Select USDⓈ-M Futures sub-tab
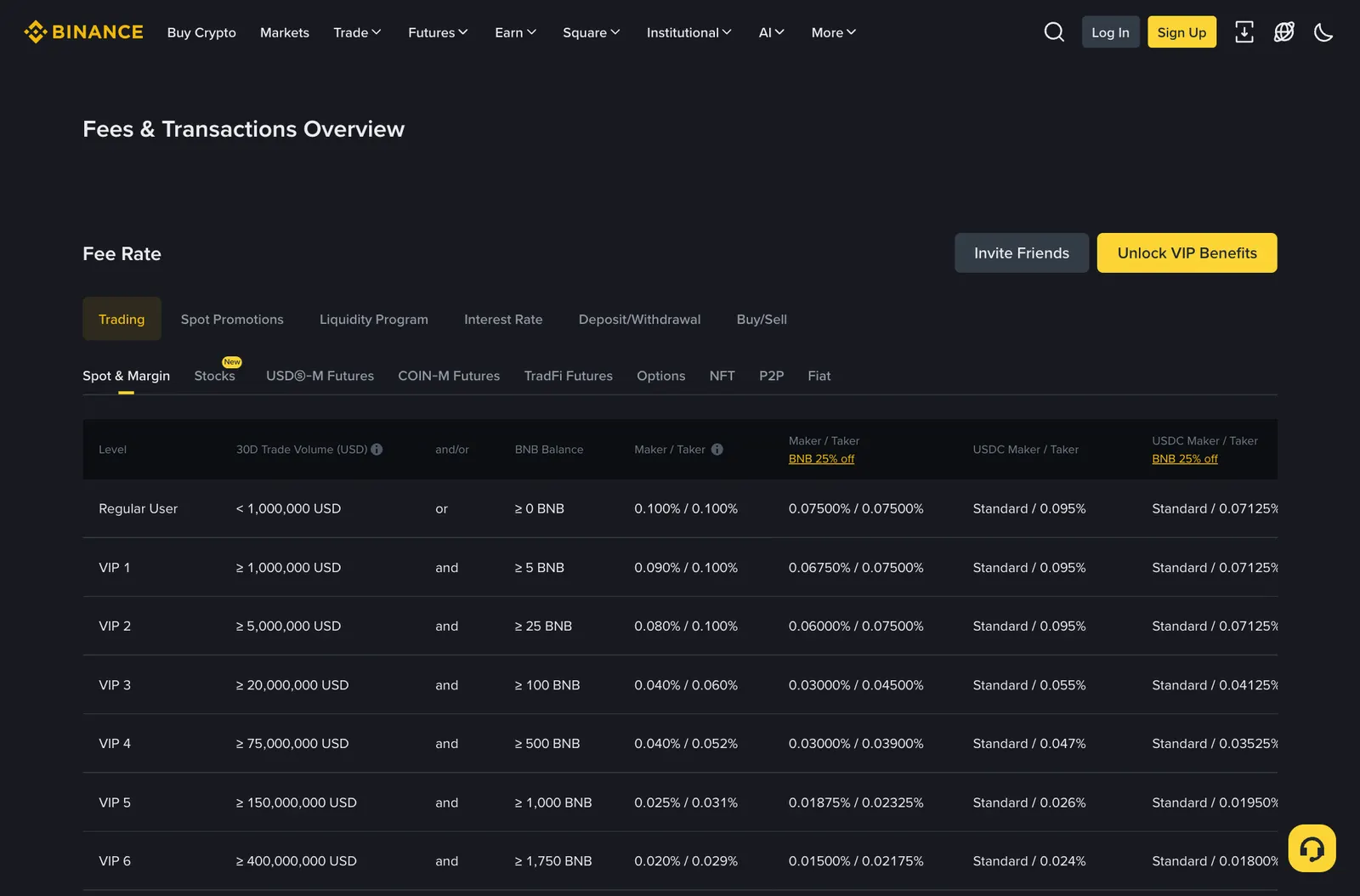Viewport: 1360px width, 896px height. (320, 376)
